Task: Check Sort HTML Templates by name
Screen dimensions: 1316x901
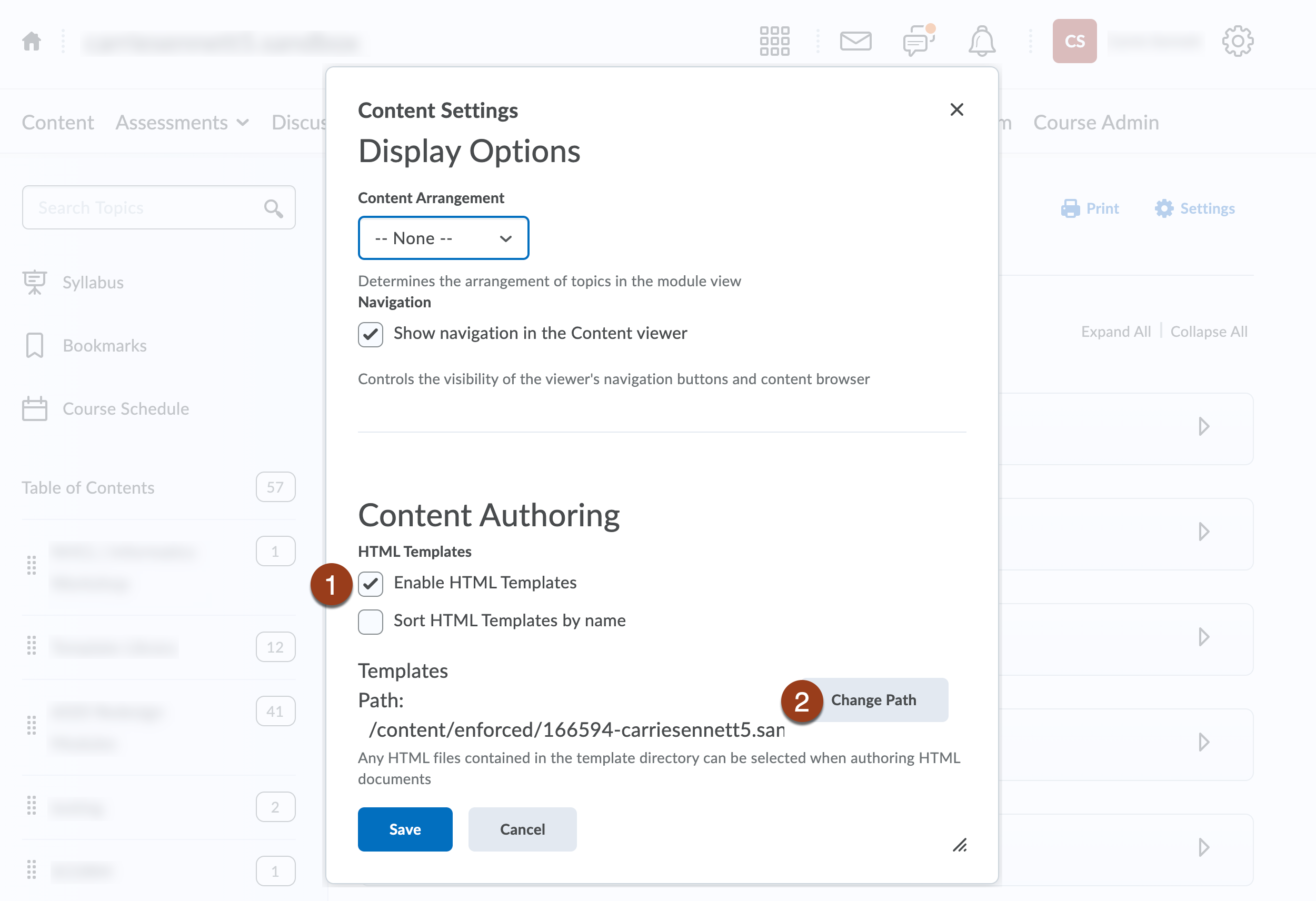Action: pos(371,622)
